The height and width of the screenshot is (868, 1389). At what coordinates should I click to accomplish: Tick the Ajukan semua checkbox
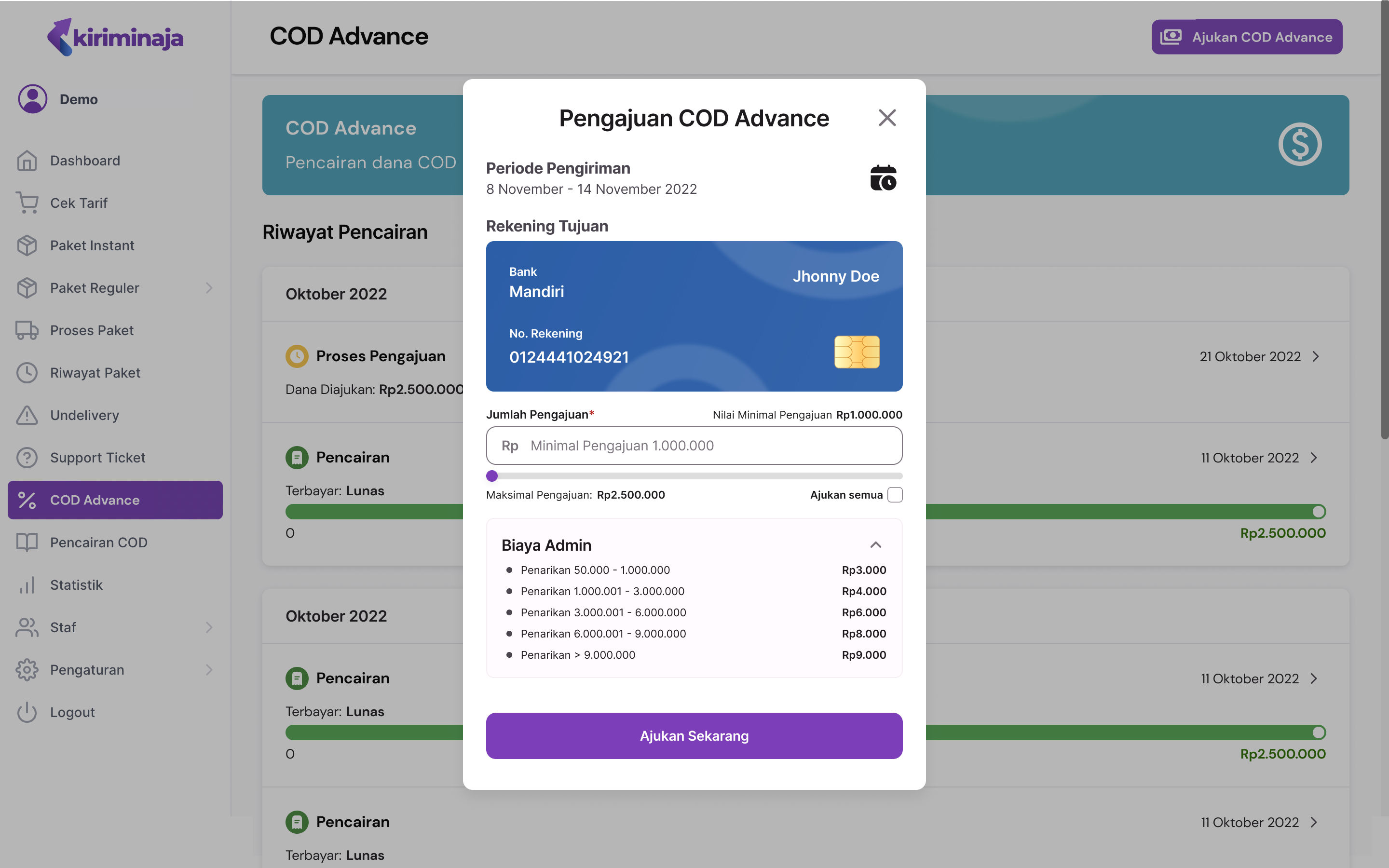coord(895,495)
